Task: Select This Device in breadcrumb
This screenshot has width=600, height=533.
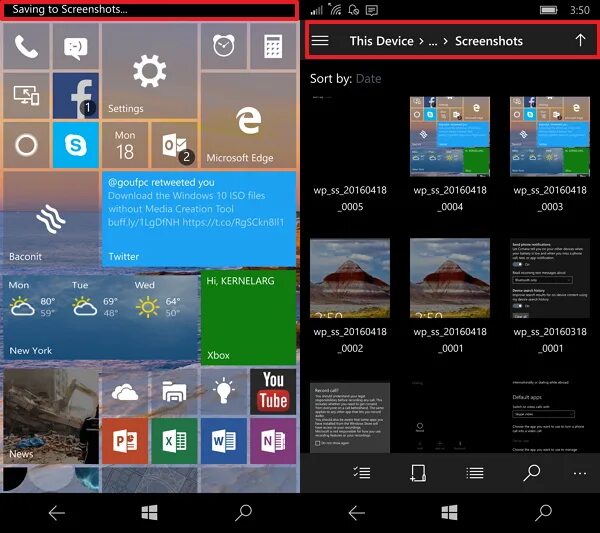Action: tap(382, 41)
